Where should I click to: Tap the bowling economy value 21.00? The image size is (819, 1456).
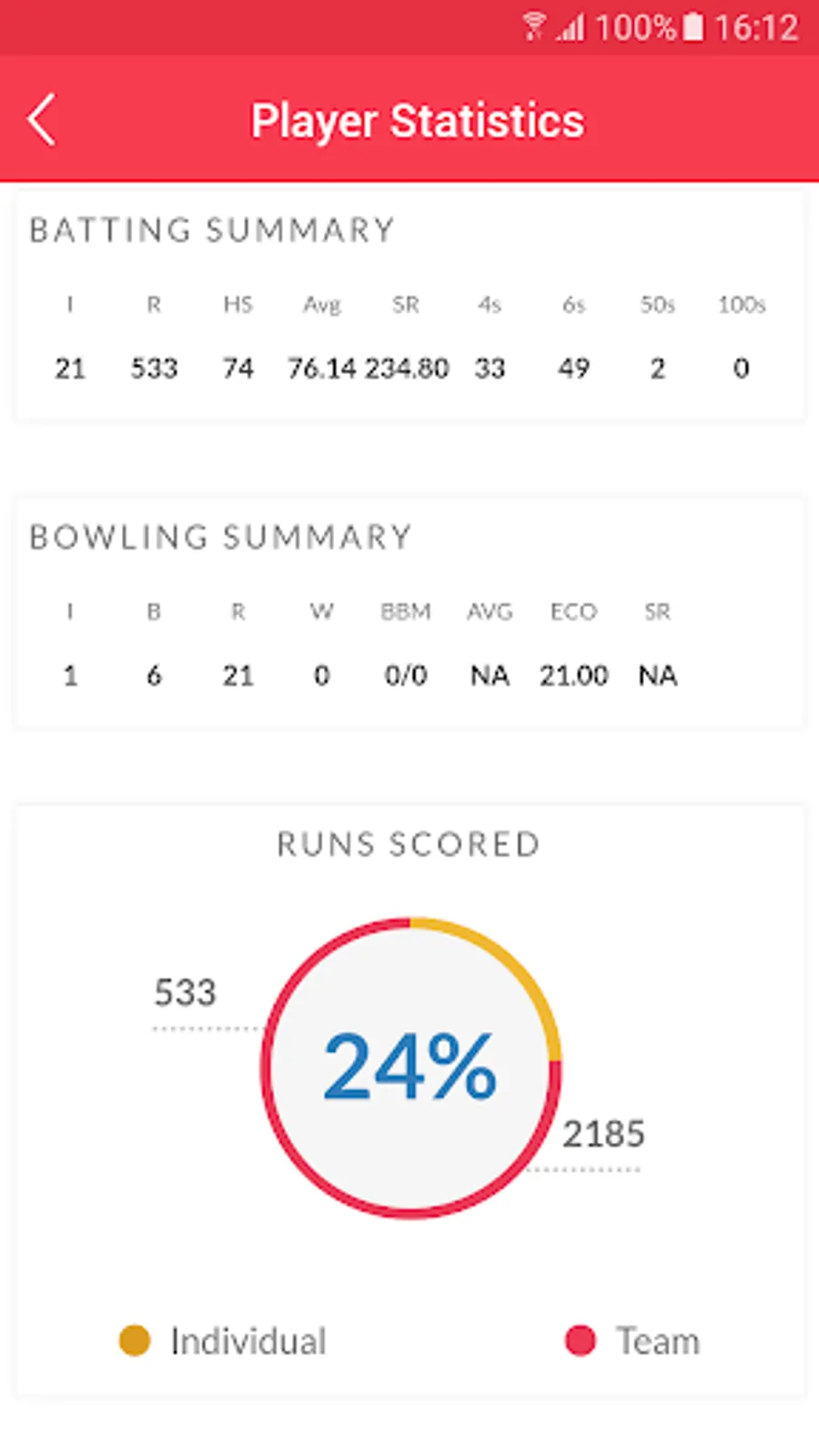[x=573, y=676]
